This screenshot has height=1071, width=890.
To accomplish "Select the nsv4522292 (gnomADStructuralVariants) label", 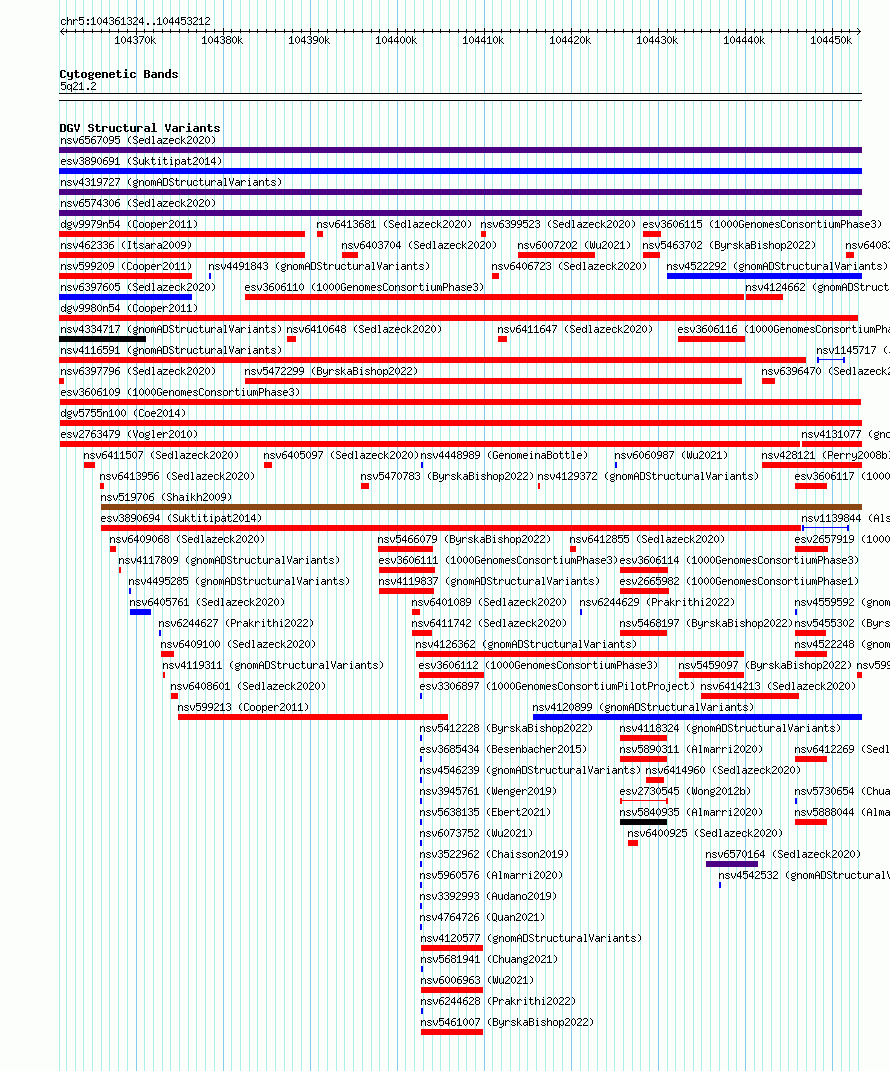I will coord(777,266).
